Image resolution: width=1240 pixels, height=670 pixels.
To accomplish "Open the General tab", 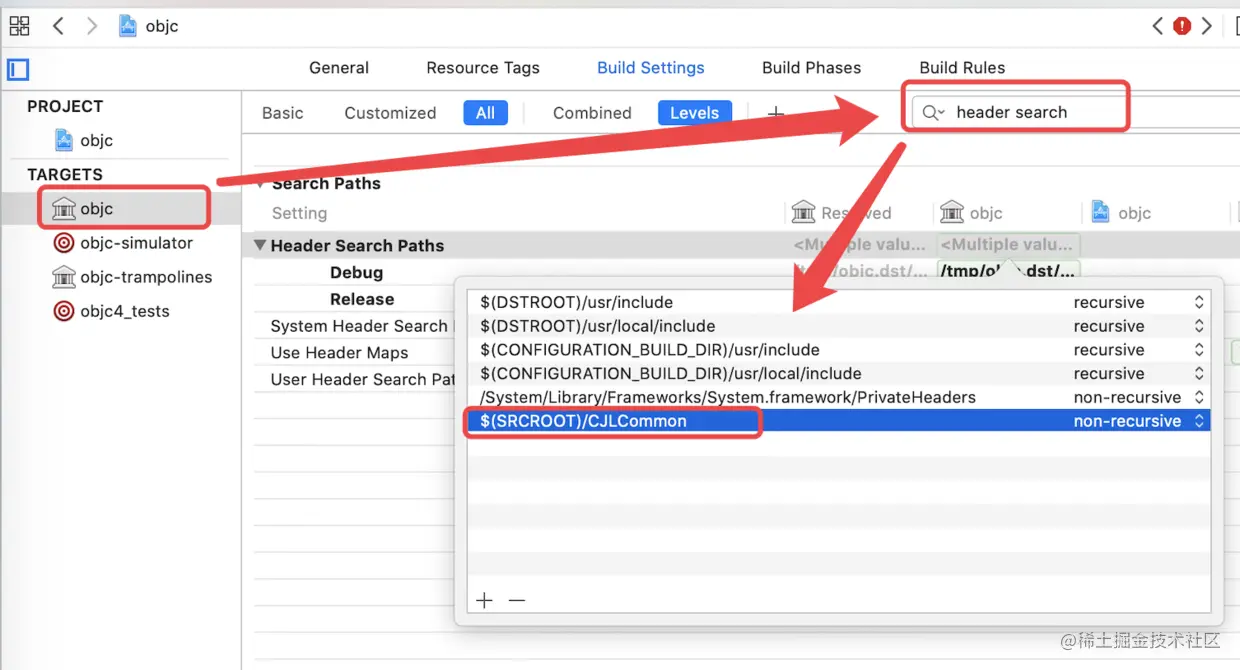I will click(x=339, y=68).
